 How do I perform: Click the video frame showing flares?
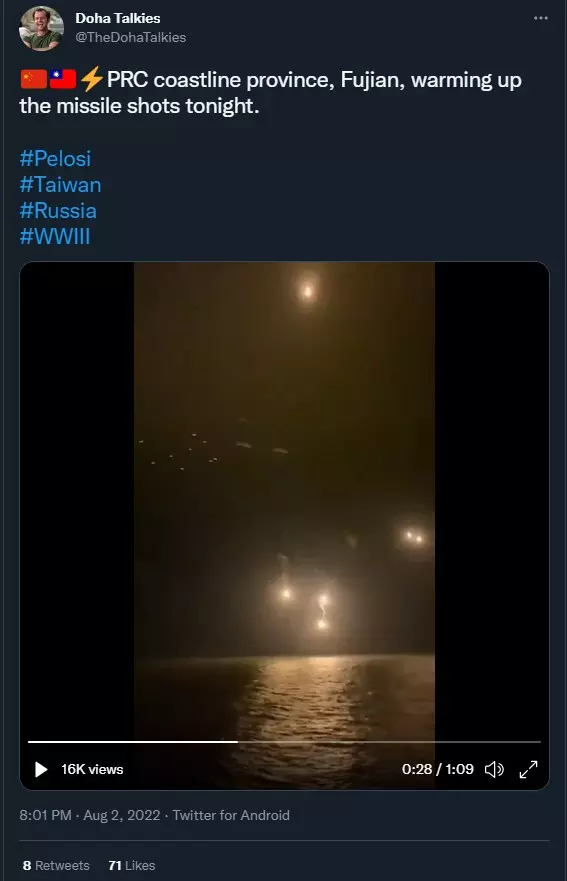pyautogui.click(x=284, y=500)
